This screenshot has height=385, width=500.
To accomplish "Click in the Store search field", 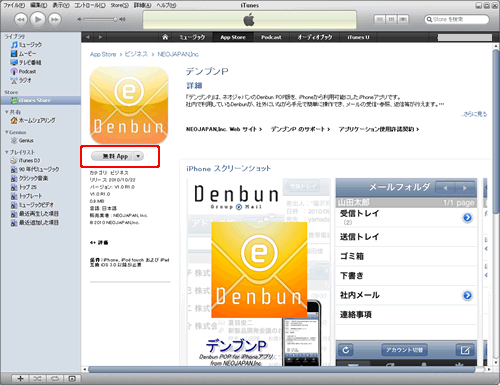I will click(456, 19).
